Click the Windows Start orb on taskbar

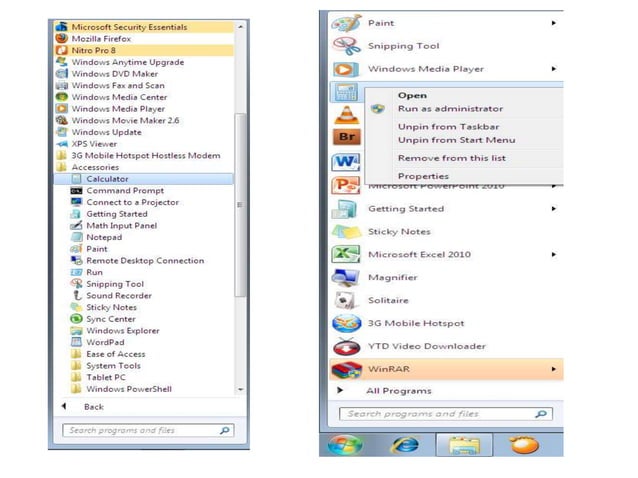tap(345, 444)
